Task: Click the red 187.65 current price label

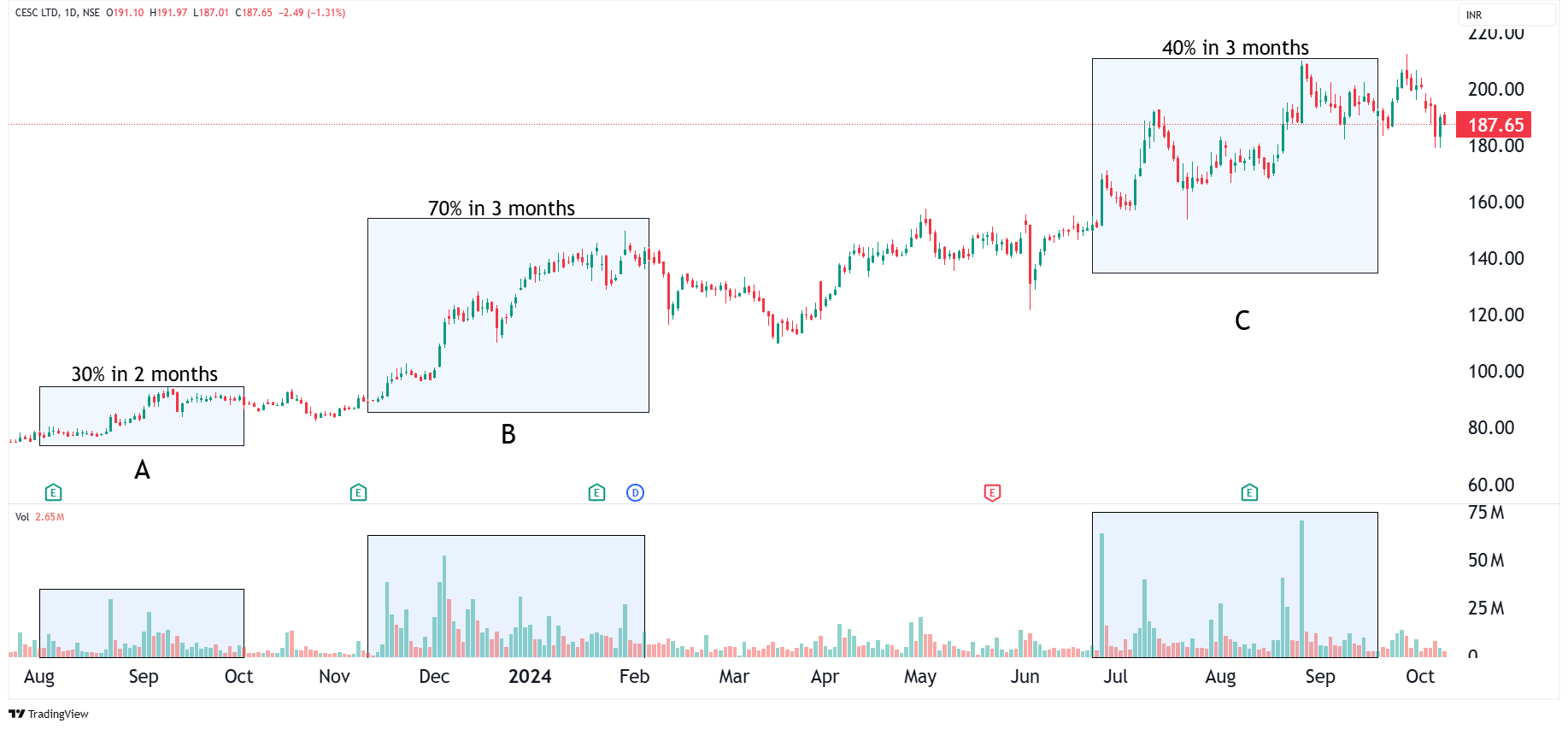Action: pos(1495,125)
